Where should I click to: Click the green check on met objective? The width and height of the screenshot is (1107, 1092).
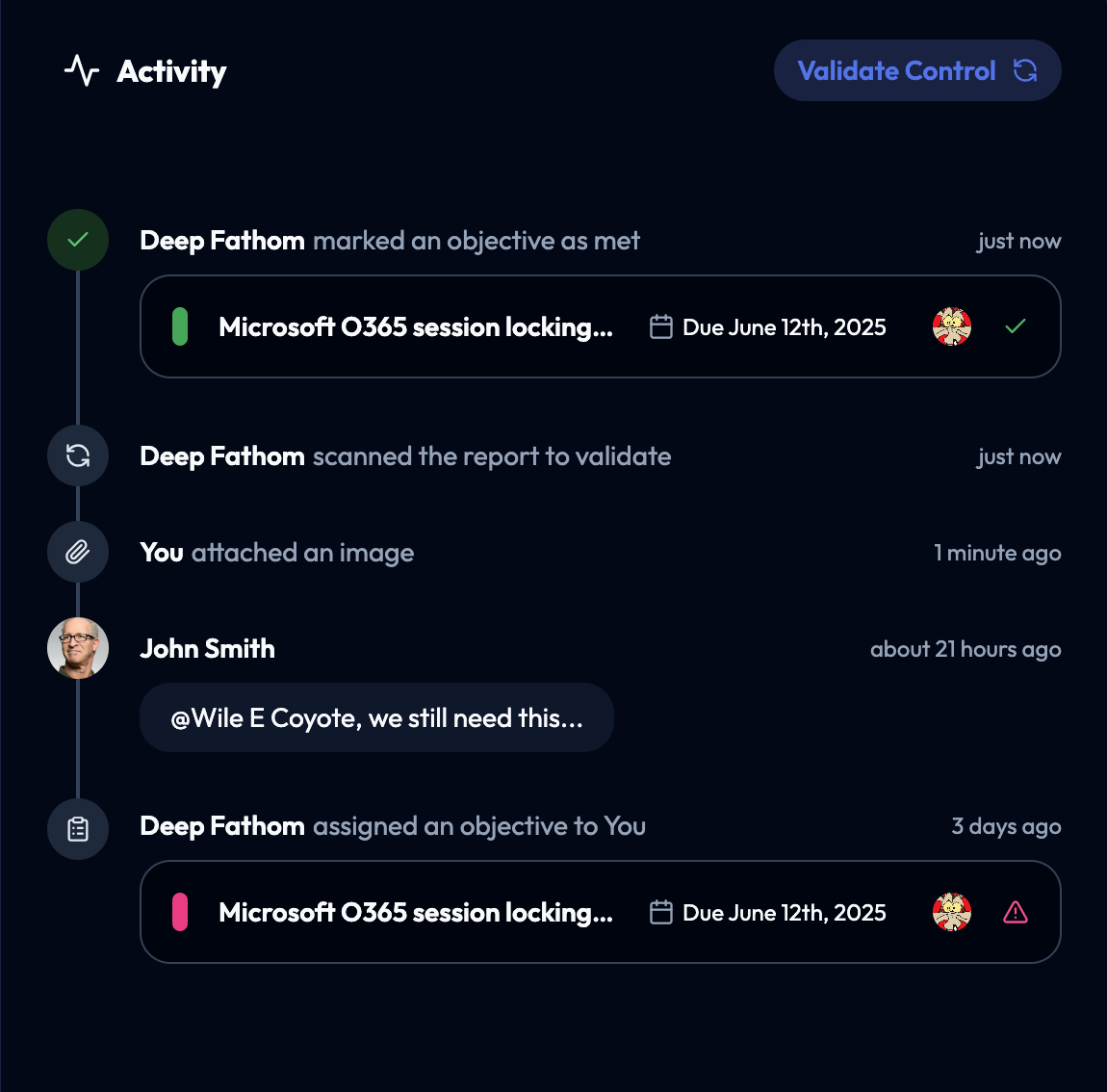1016,326
